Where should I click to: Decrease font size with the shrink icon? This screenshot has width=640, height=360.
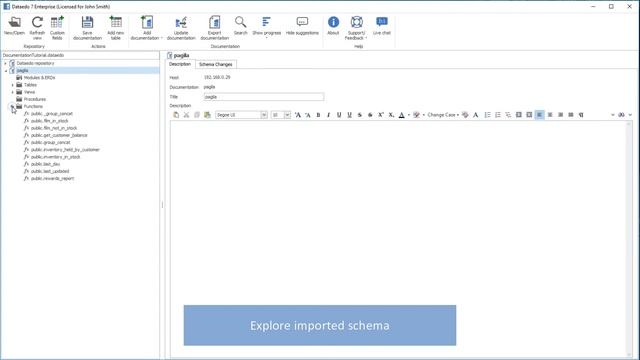pyautogui.click(x=308, y=115)
